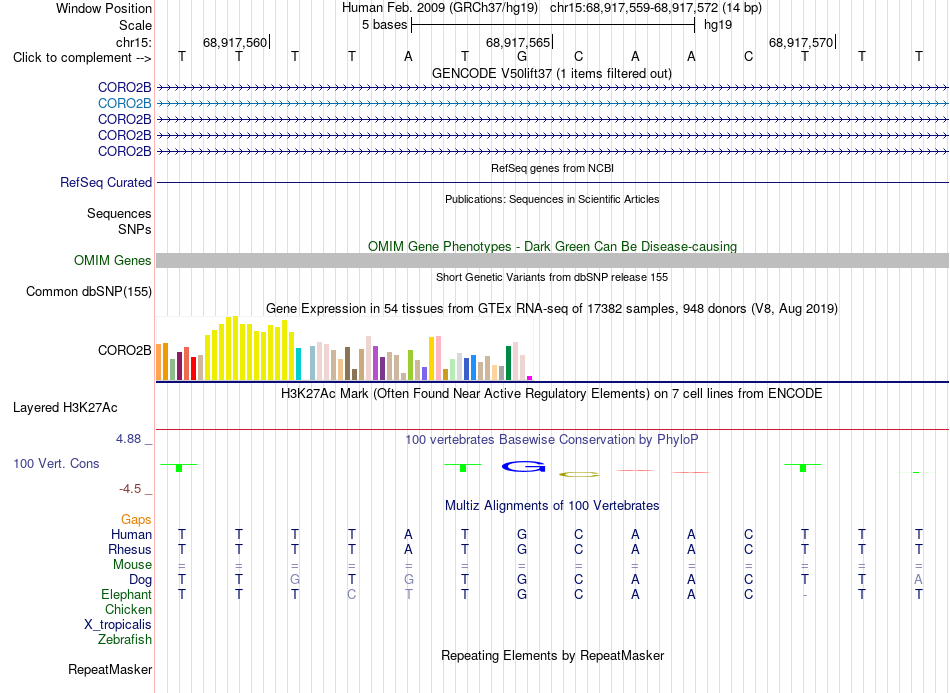Viewport: 950px width, 693px height.
Task: Click the Dog species label
Action: click(x=140, y=580)
